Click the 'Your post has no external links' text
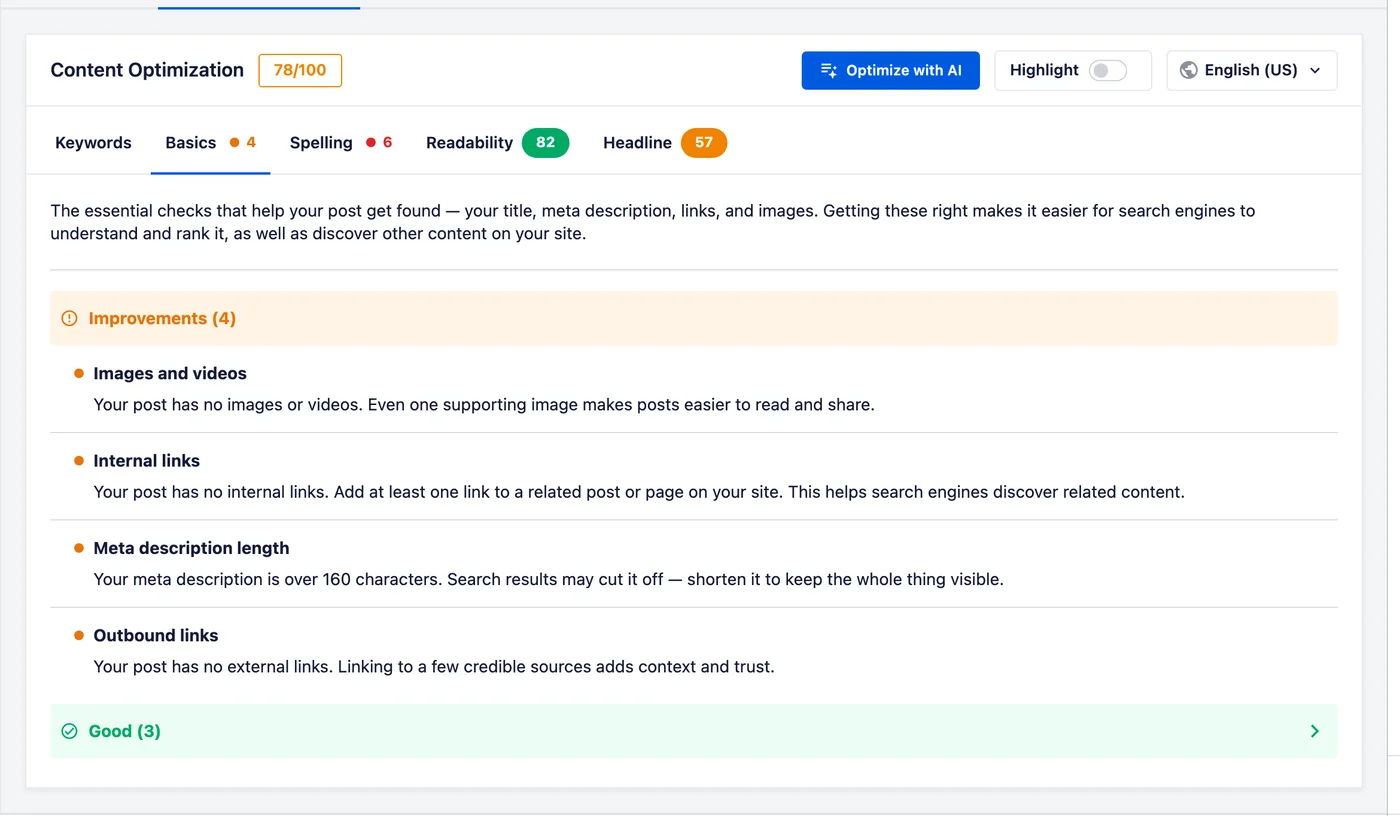This screenshot has width=1400, height=816. click(434, 667)
